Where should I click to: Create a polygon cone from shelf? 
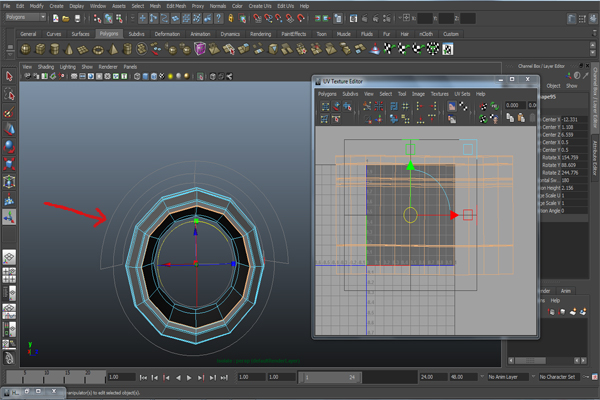coord(69,49)
